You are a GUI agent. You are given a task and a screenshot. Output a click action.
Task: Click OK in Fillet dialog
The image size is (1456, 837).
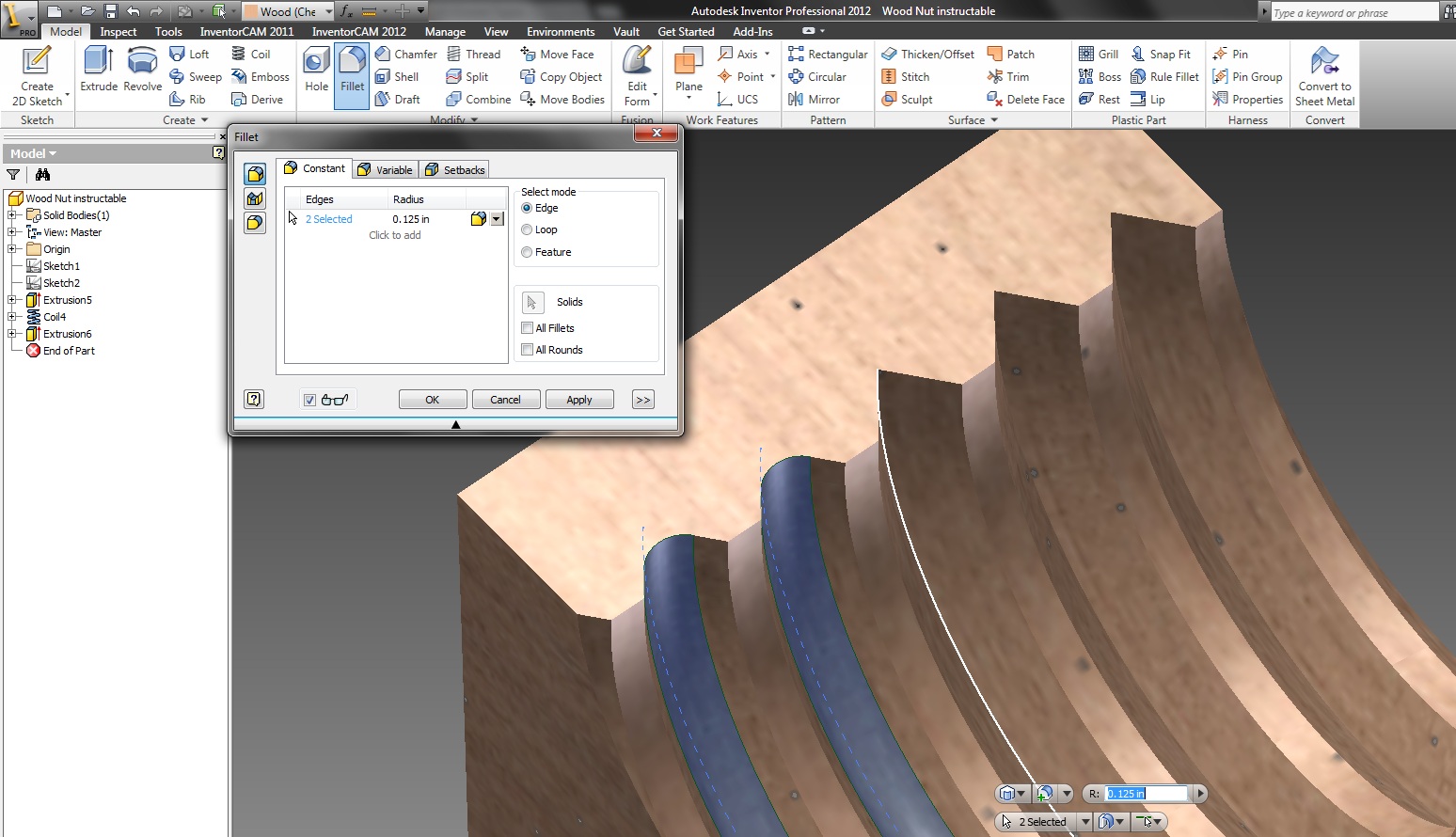433,400
